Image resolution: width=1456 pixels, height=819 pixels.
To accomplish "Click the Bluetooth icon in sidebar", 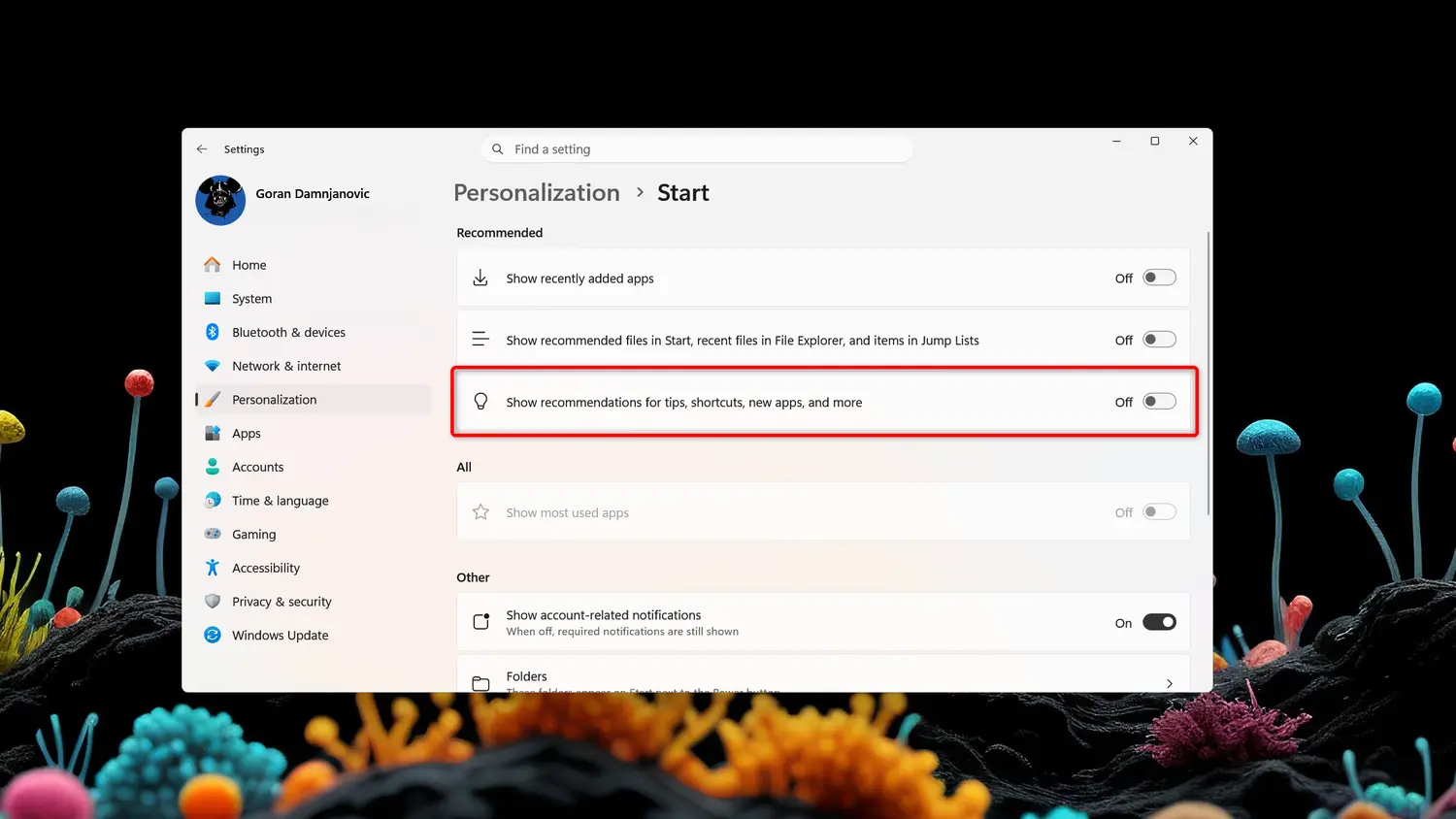I will pos(213,332).
